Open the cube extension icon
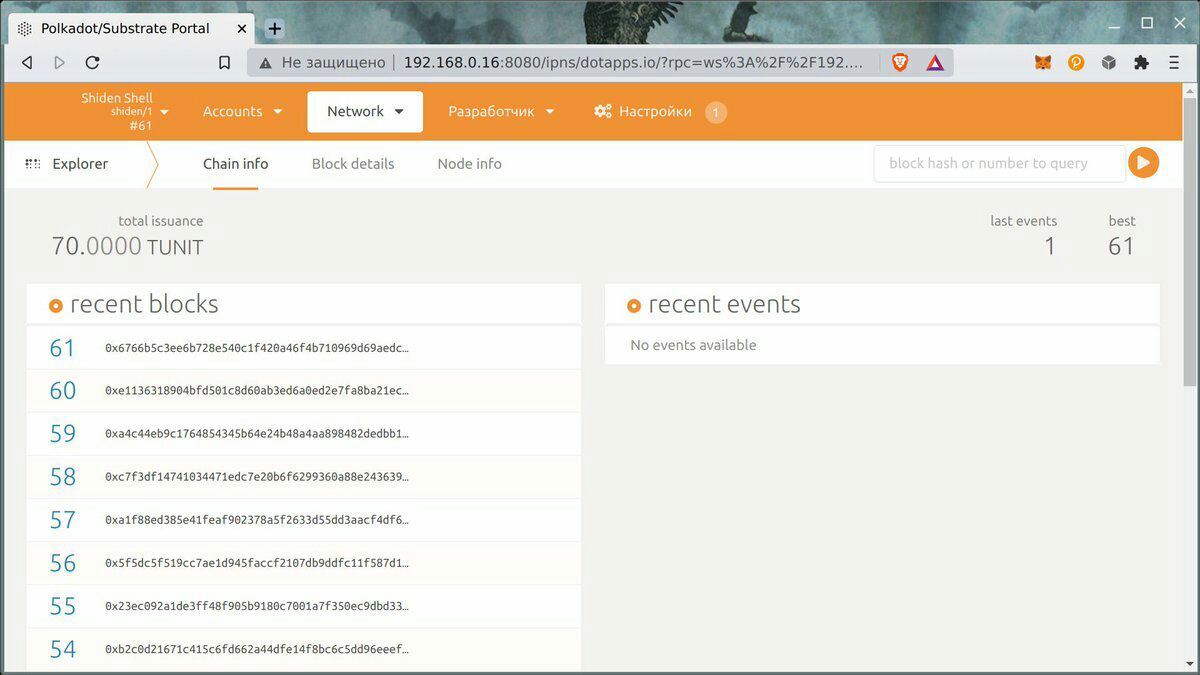 point(1109,62)
